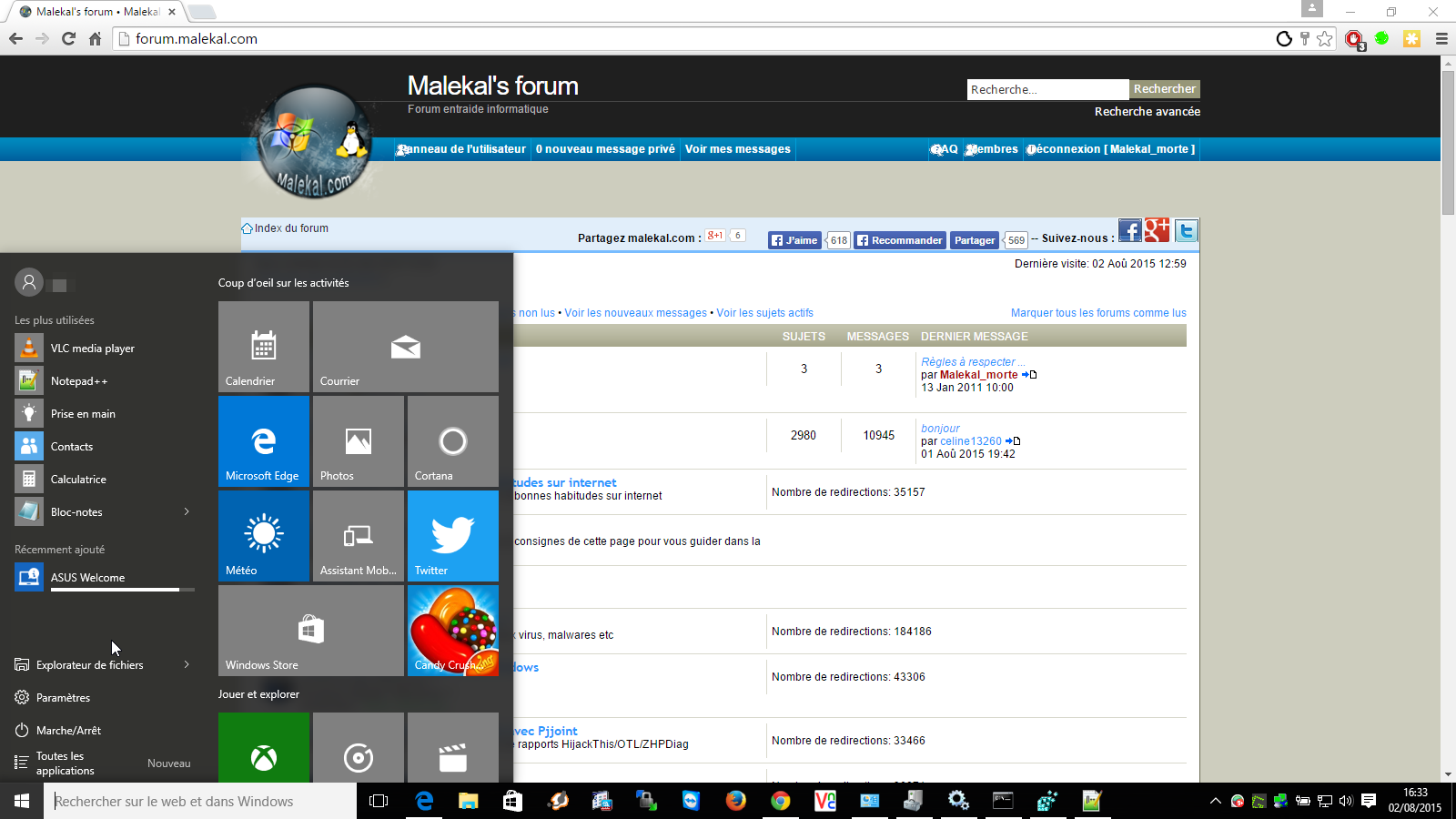Open the Photos tile

pyautogui.click(x=359, y=441)
